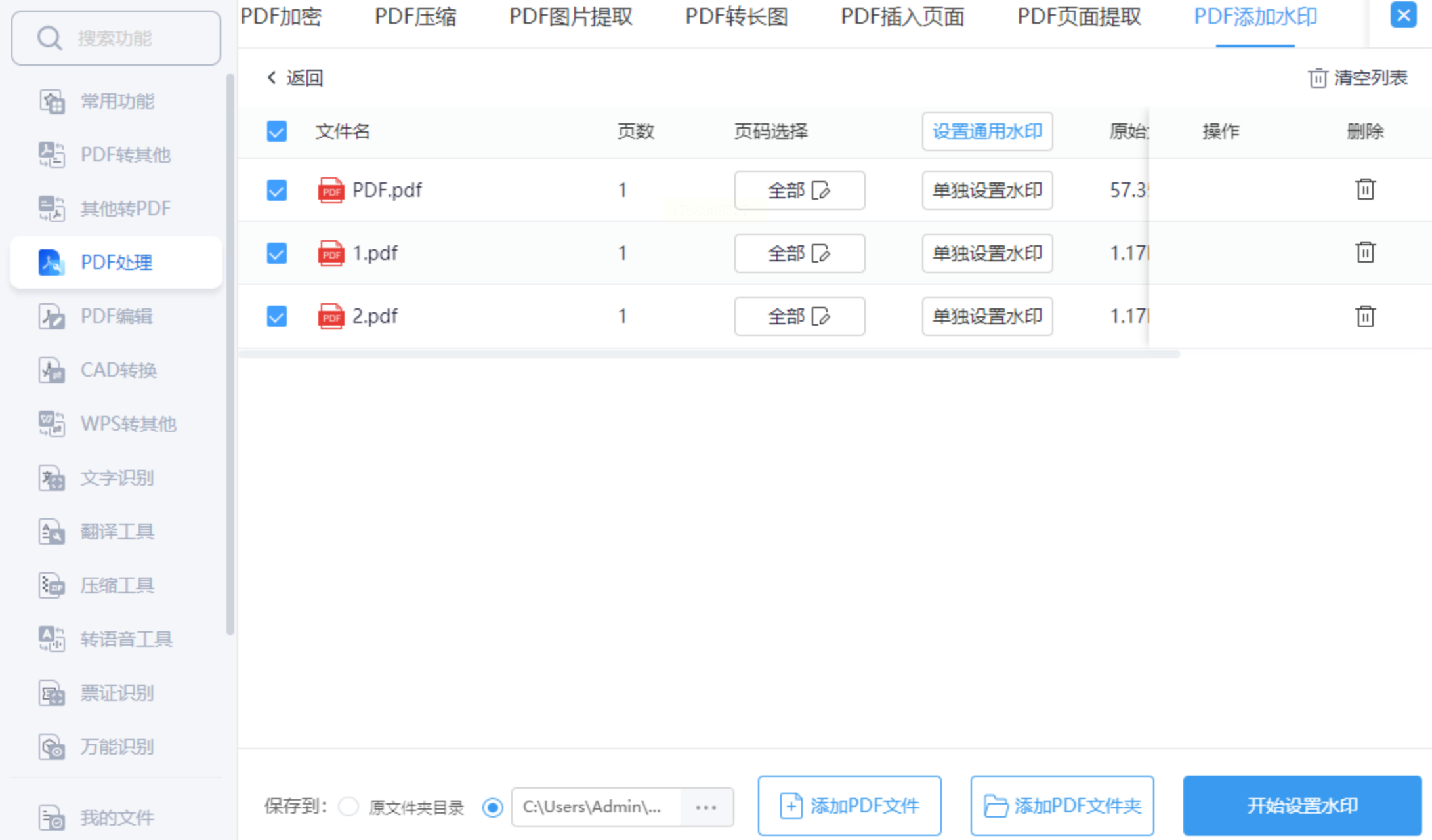Click the horizontal scrollbar under file list

709,354
